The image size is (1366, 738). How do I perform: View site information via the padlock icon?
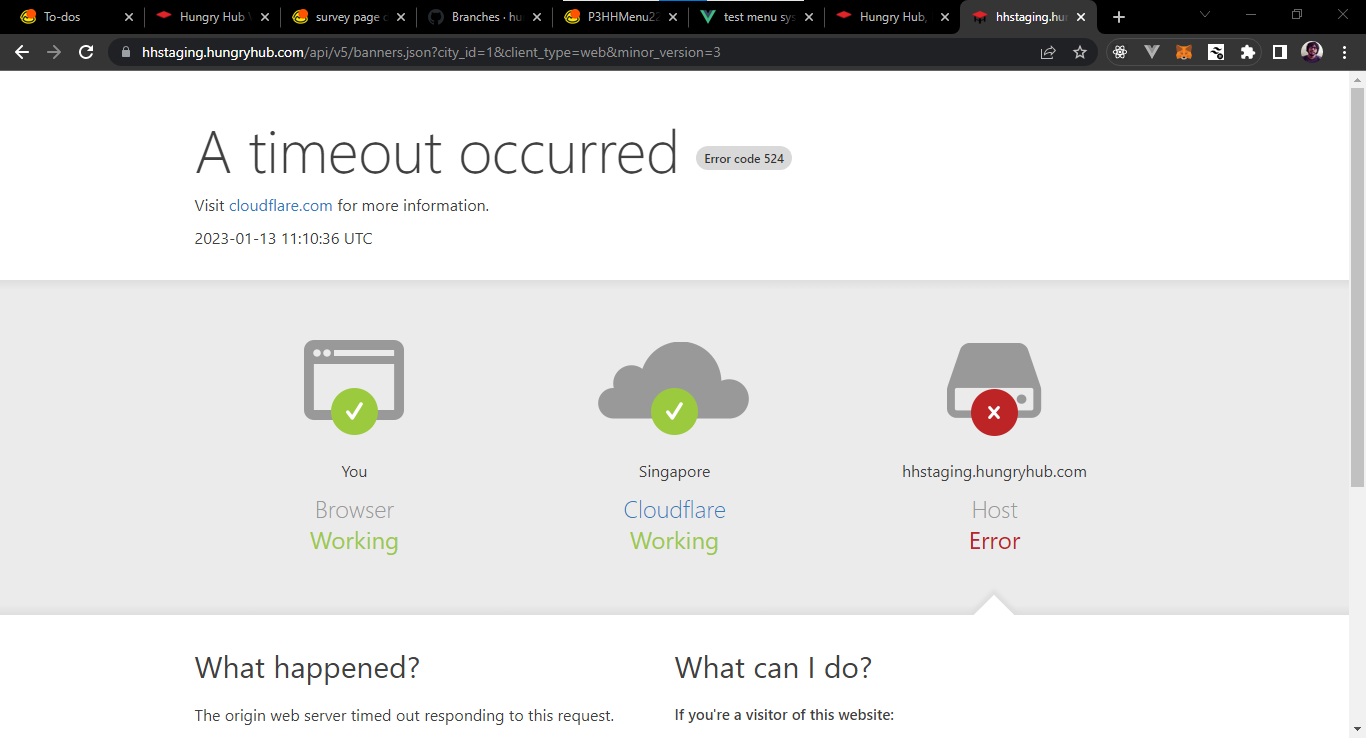[x=126, y=52]
